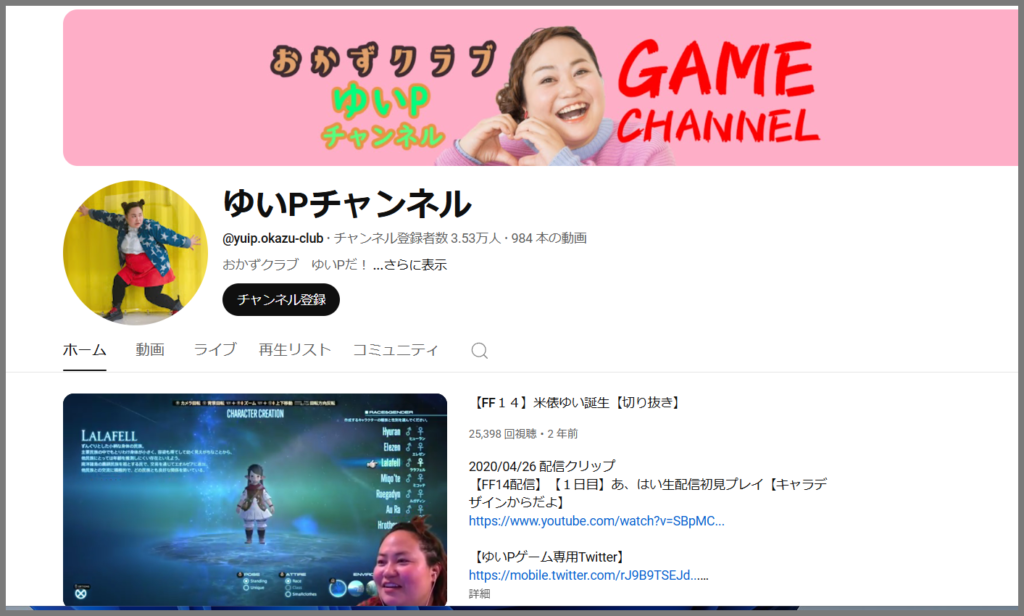Click the 984 本の動画 video count

549,238
